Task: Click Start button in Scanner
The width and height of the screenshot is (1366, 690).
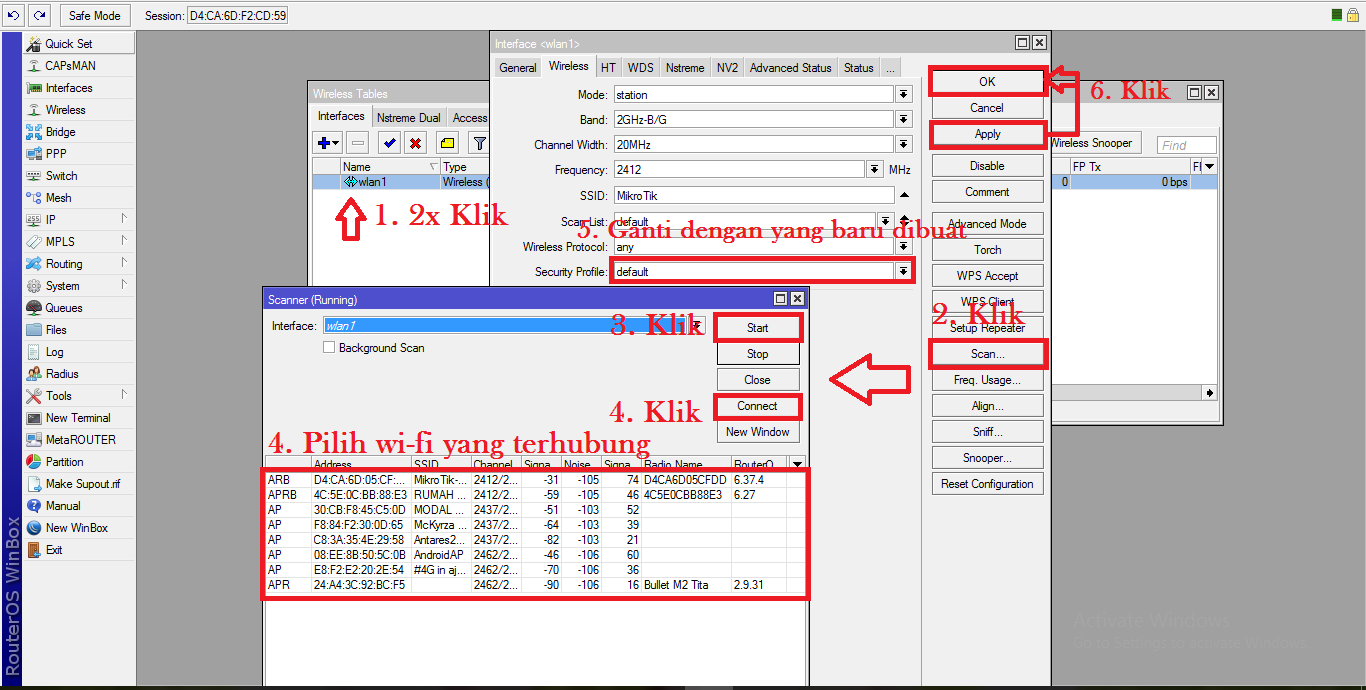Action: click(x=758, y=328)
